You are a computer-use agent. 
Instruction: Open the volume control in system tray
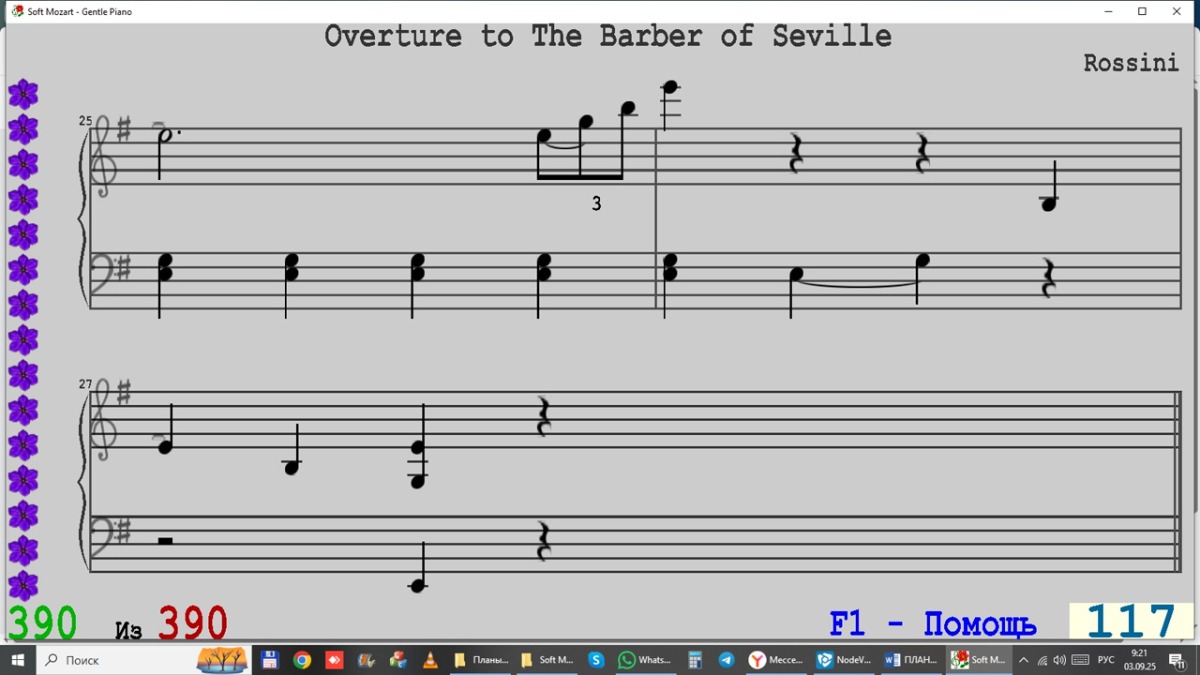pyautogui.click(x=1059, y=660)
